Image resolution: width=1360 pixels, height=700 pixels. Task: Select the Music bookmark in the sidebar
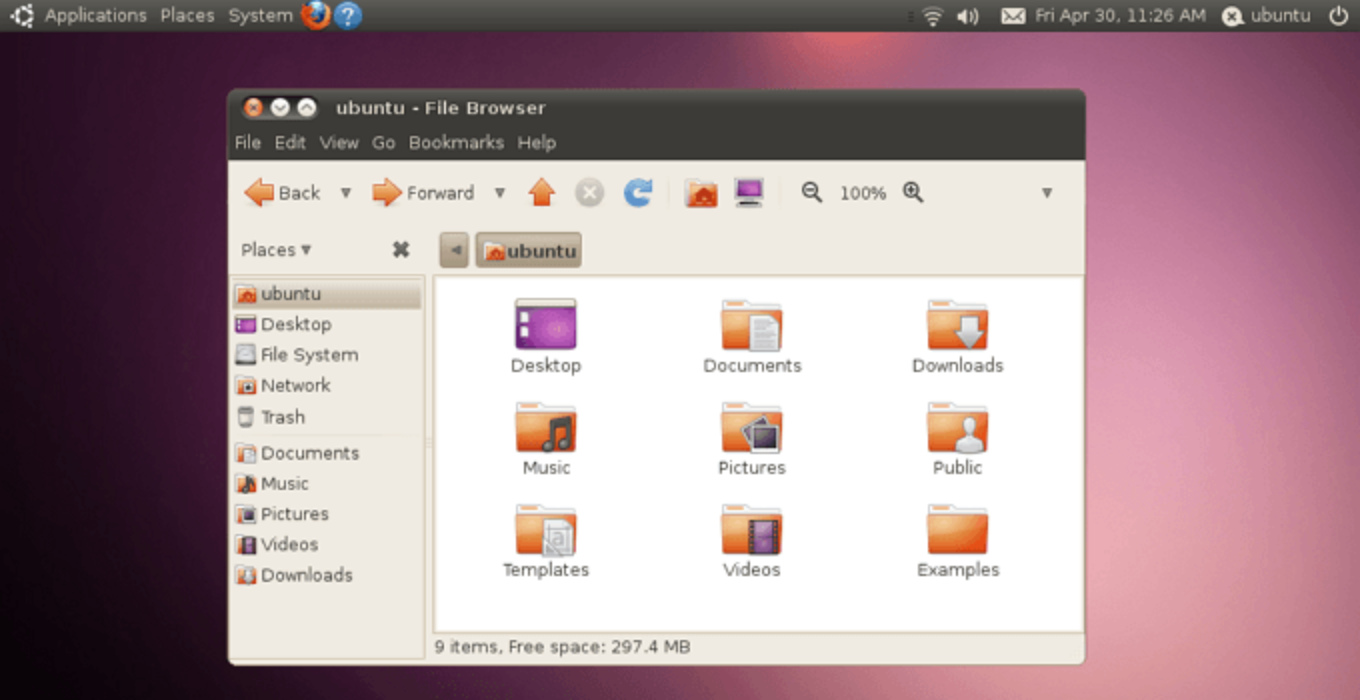327,483
